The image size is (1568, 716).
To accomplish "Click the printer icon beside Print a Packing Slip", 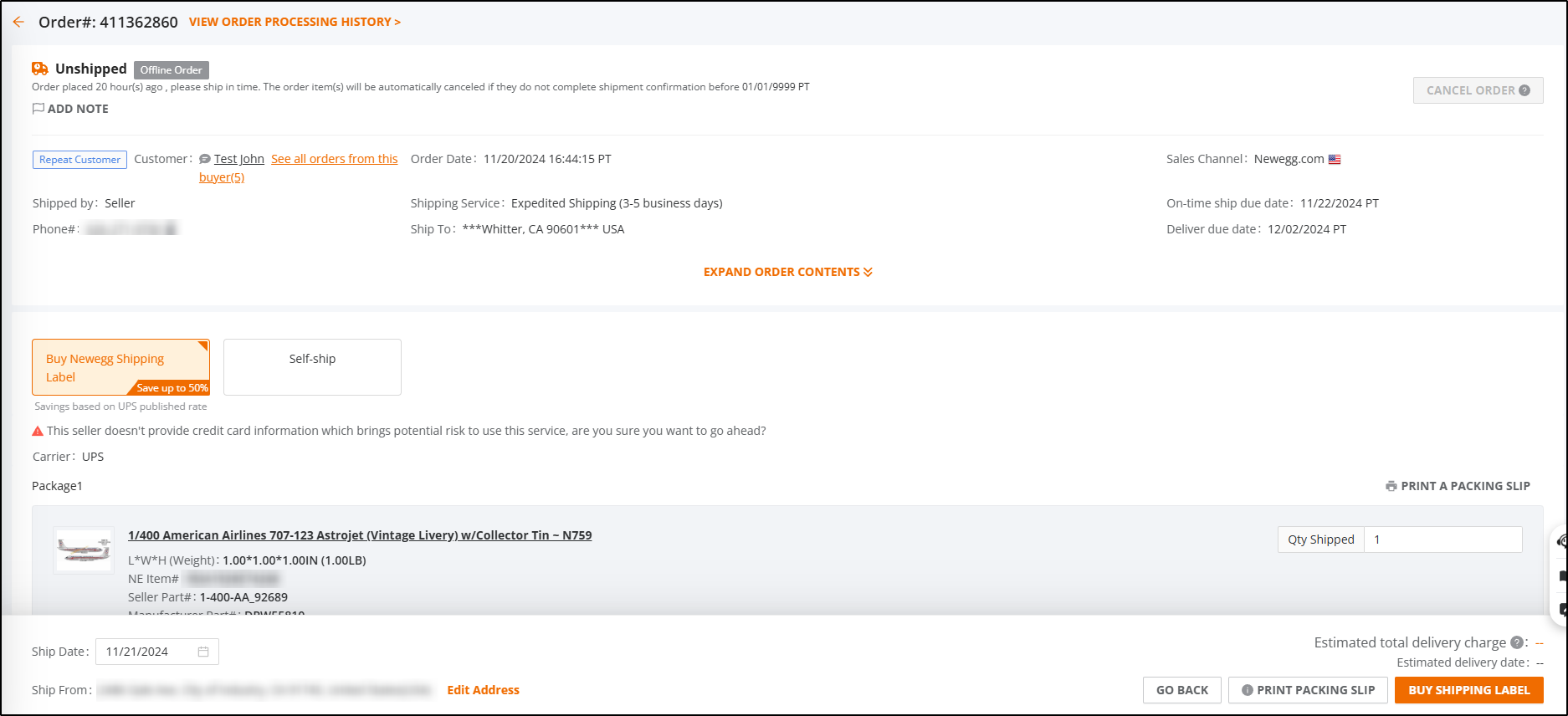I will (x=1391, y=486).
